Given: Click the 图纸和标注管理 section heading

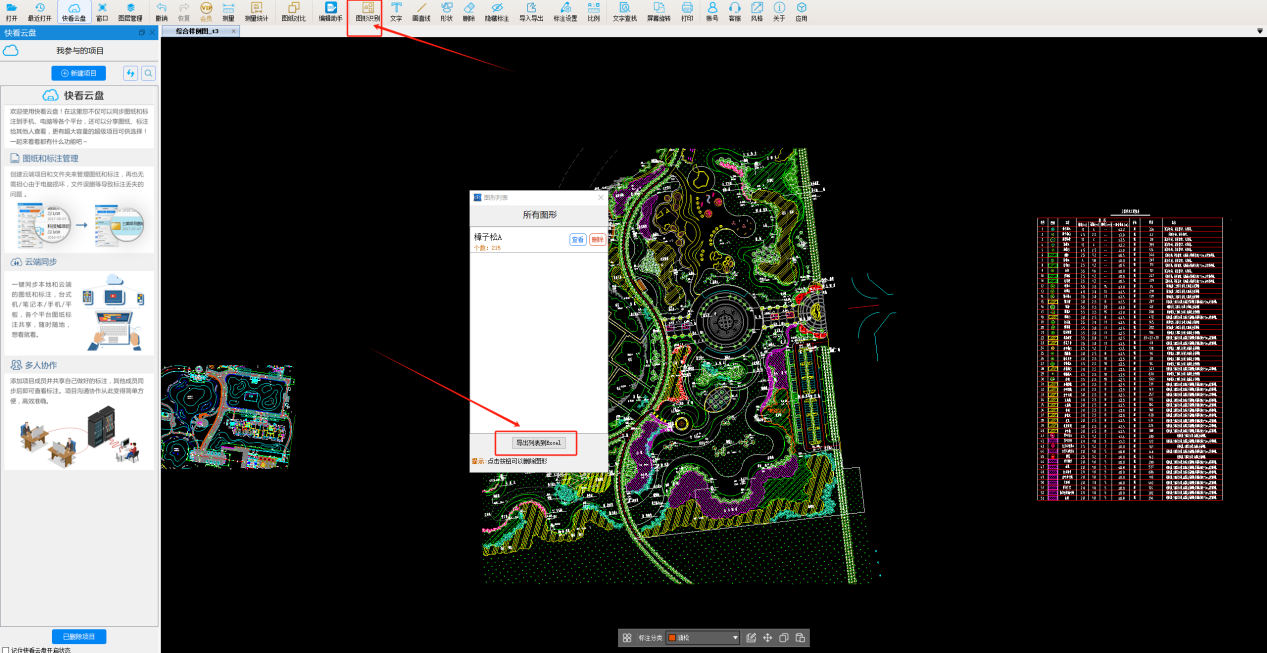Looking at the screenshot, I should (50, 158).
